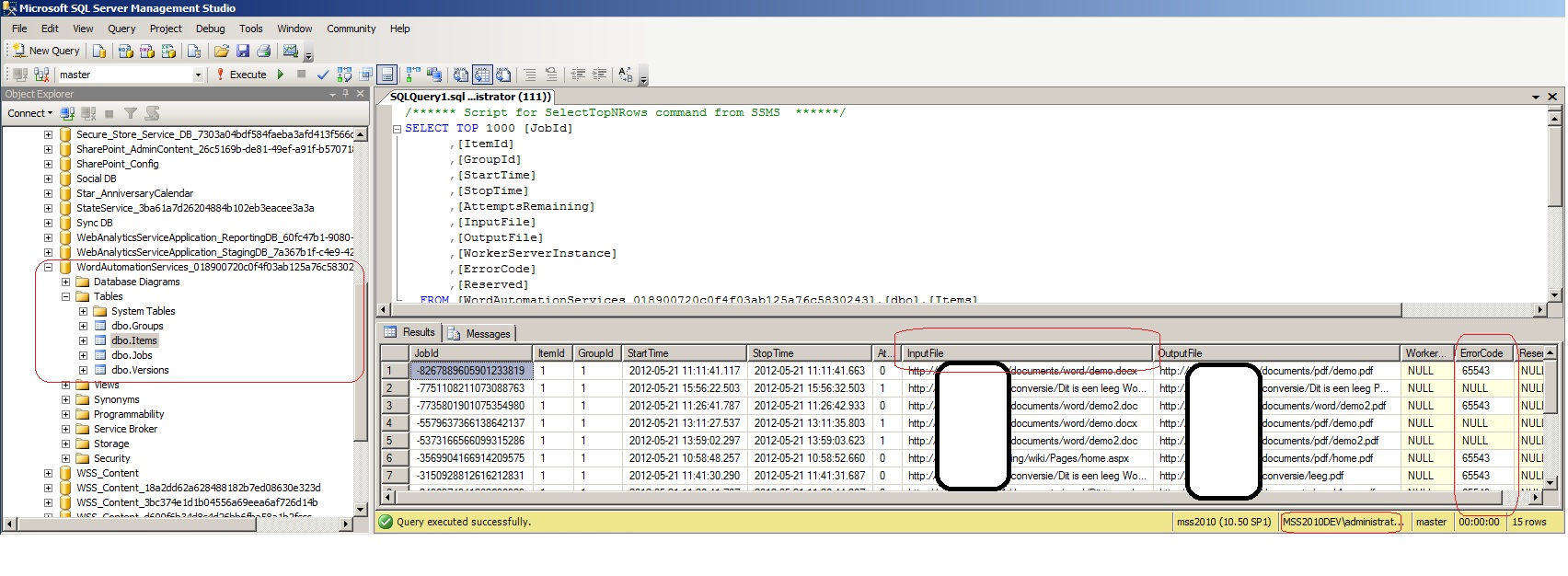Open the master database dropdown
This screenshot has width=1568, height=576.
(198, 75)
